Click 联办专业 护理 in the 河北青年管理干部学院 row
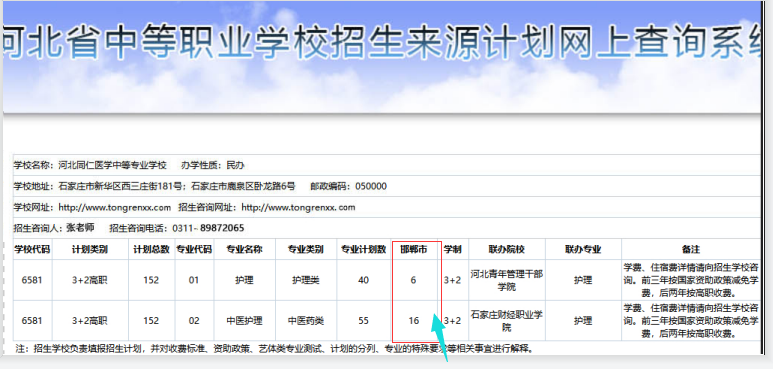 click(583, 280)
